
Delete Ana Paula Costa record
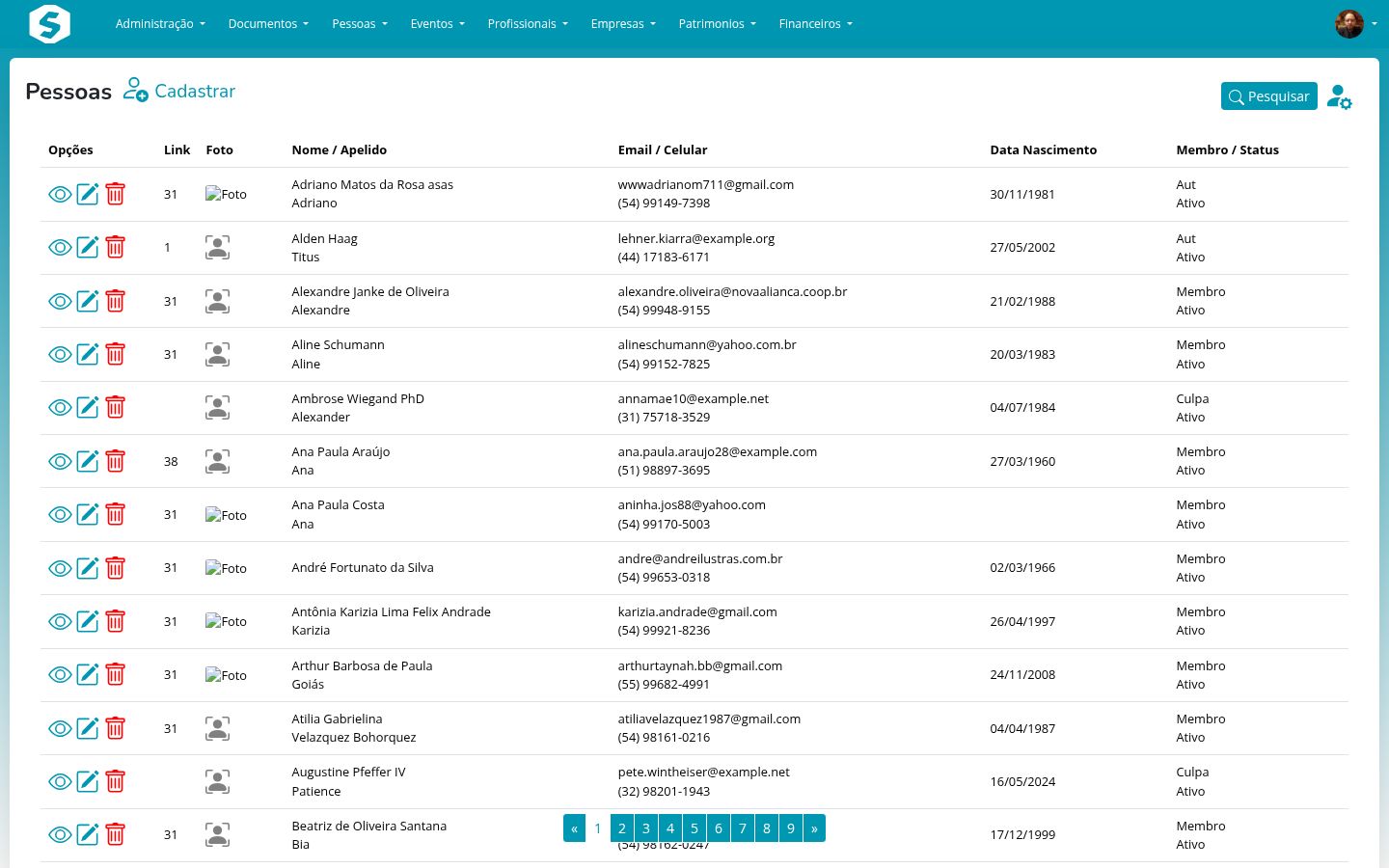(x=115, y=515)
